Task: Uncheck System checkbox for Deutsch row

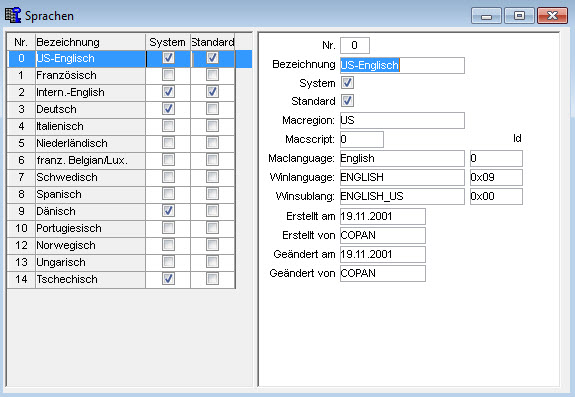Action: pyautogui.click(x=168, y=109)
